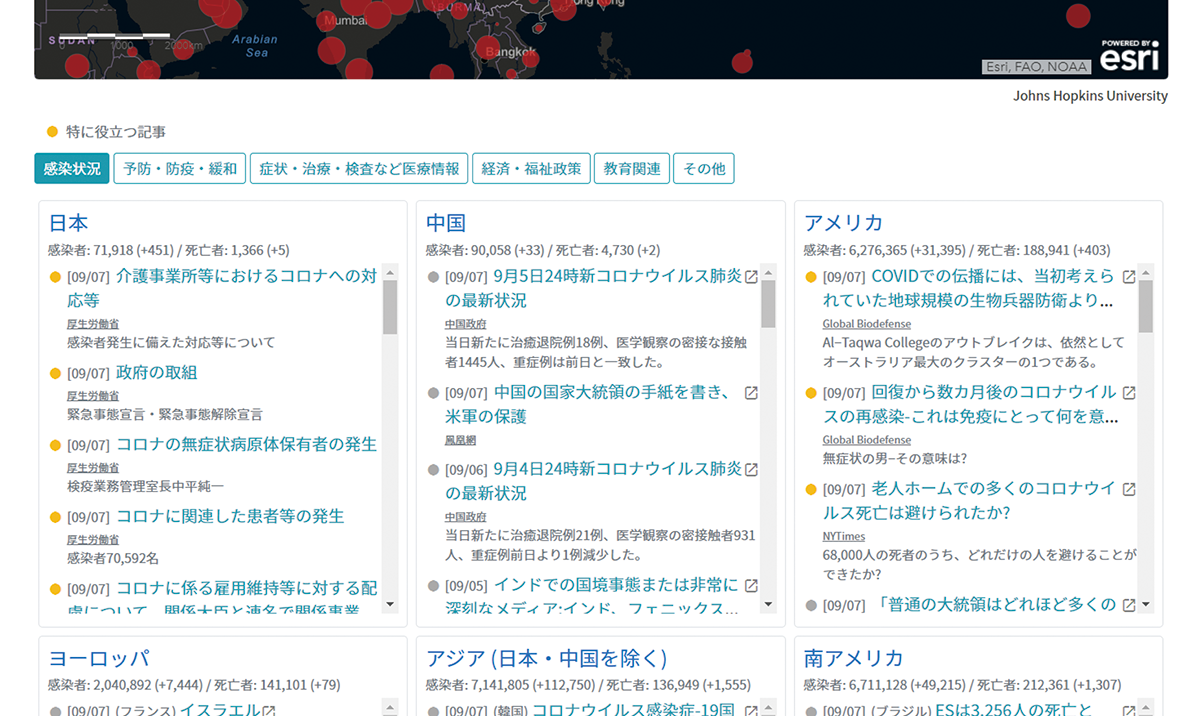The width and height of the screenshot is (1200, 716).
Task: Open external link icon beside インドでの国境事態 article
Action: click(x=751, y=585)
